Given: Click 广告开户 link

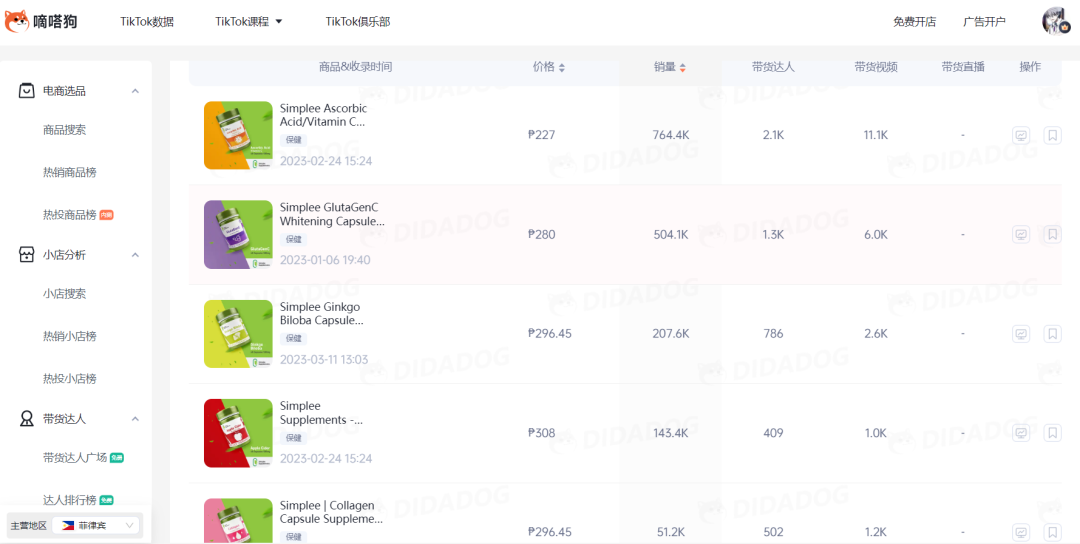Looking at the screenshot, I should point(984,21).
